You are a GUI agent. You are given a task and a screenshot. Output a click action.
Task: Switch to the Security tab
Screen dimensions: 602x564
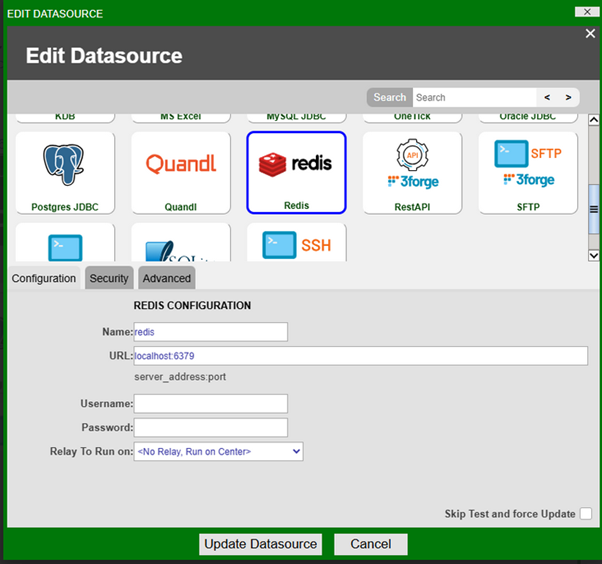point(108,279)
